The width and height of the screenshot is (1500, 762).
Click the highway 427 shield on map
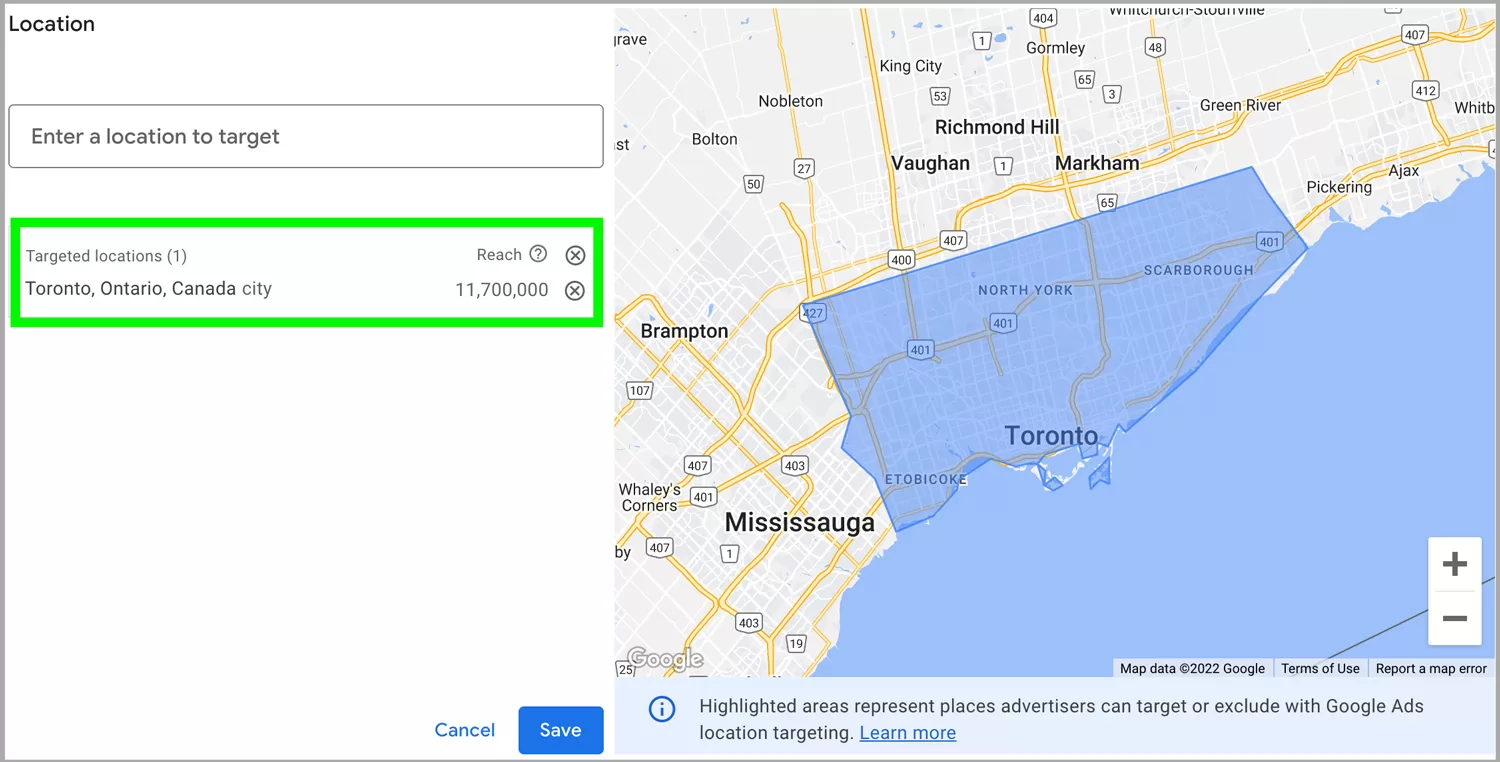click(x=813, y=313)
